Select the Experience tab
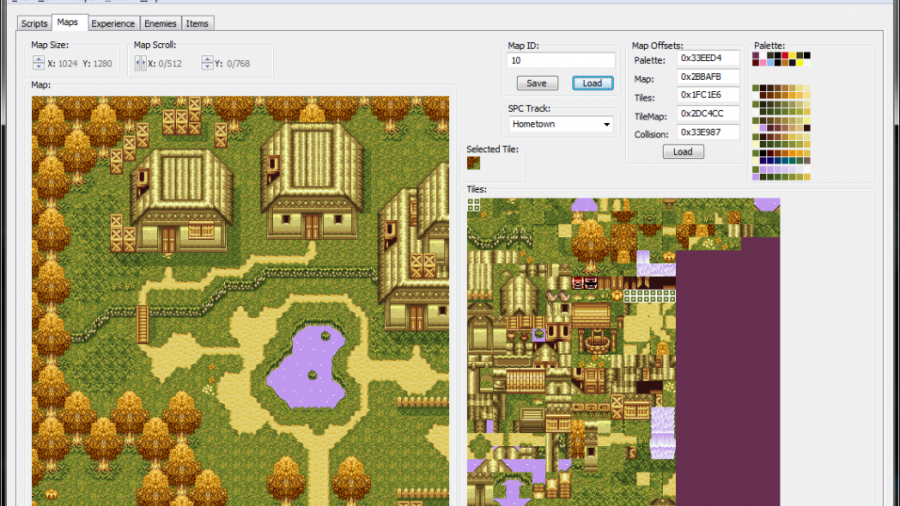 (113, 23)
